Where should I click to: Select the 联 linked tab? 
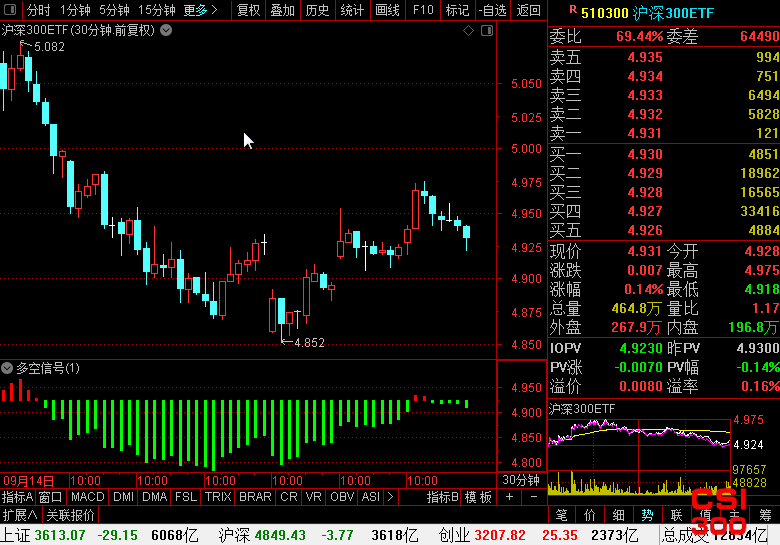point(676,515)
